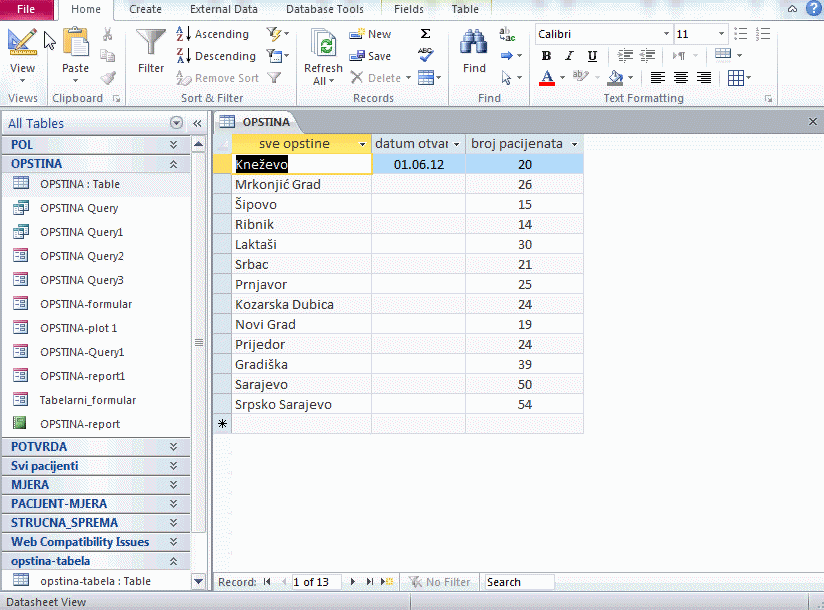Click the Search box in record navigator
This screenshot has height=610, width=824.
point(518,582)
